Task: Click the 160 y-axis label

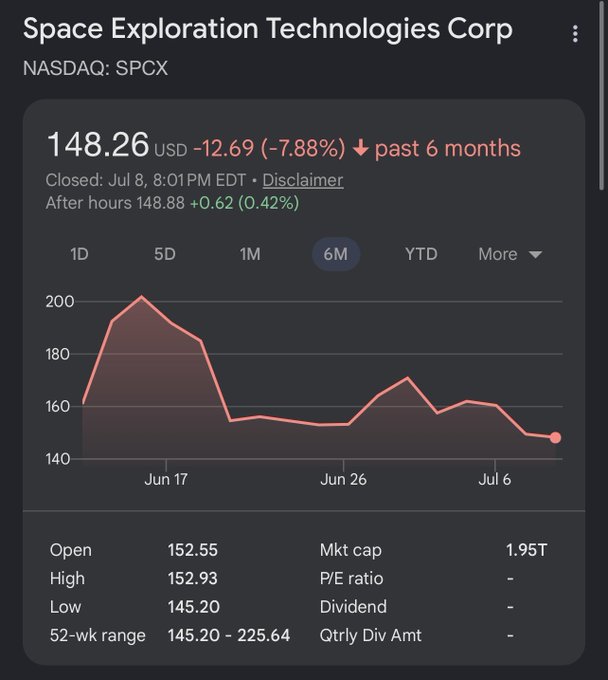Action: pyautogui.click(x=57, y=406)
